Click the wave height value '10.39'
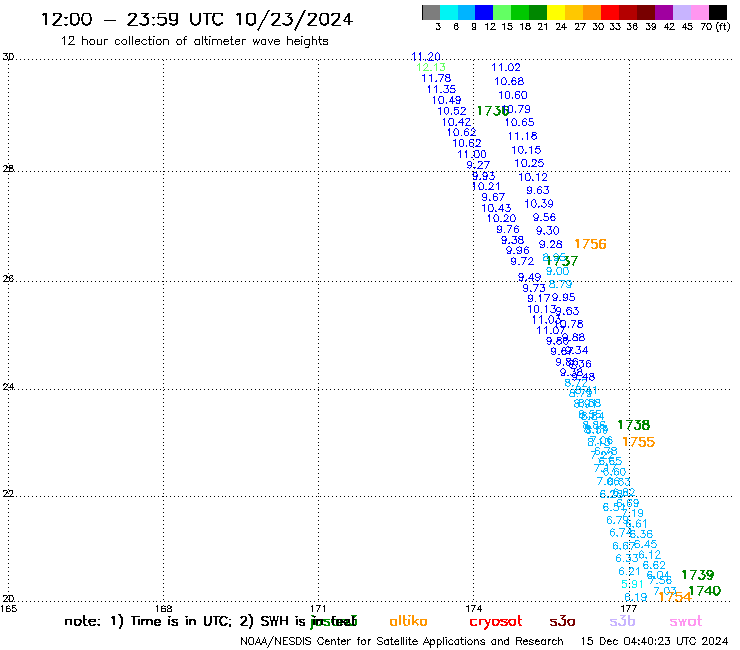 pos(539,203)
